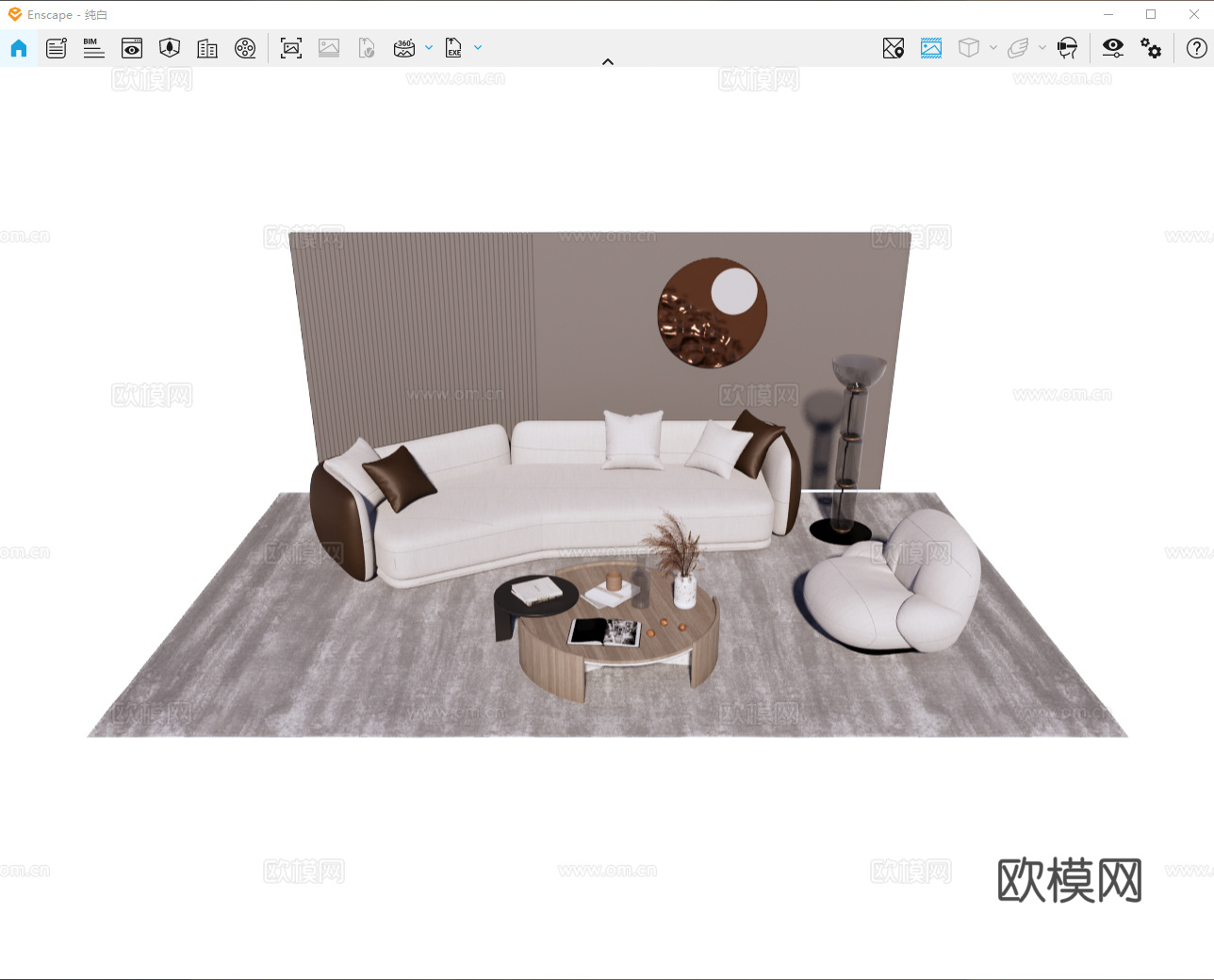
Task: Open the Video Editor film reel icon
Action: pyautogui.click(x=245, y=48)
